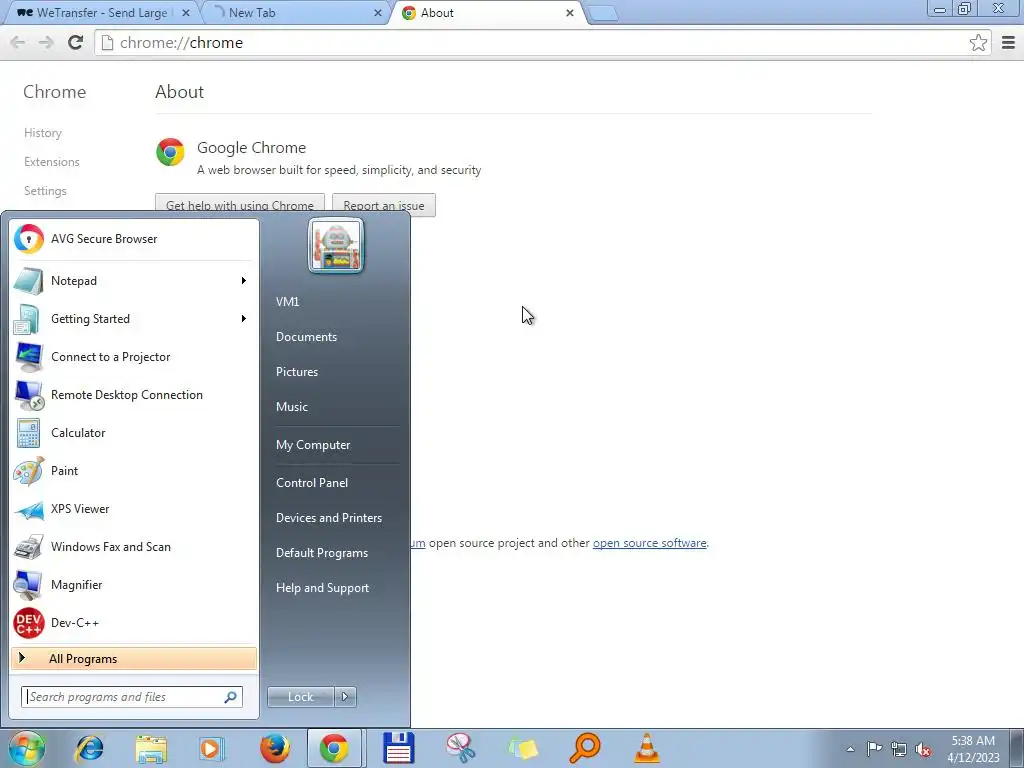Launch Magnifier from Start menu

click(x=134, y=584)
